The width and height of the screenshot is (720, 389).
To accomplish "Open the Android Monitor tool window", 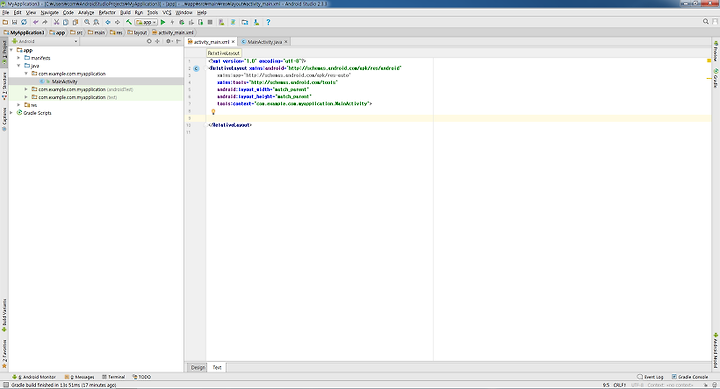I will [x=34, y=377].
